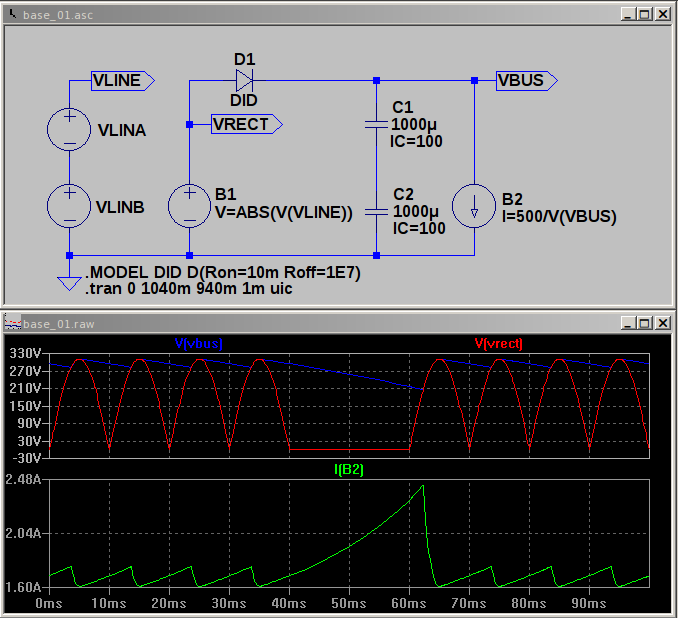This screenshot has width=678, height=618.
Task: Click the B2 reference designator label
Action: pos(512,199)
